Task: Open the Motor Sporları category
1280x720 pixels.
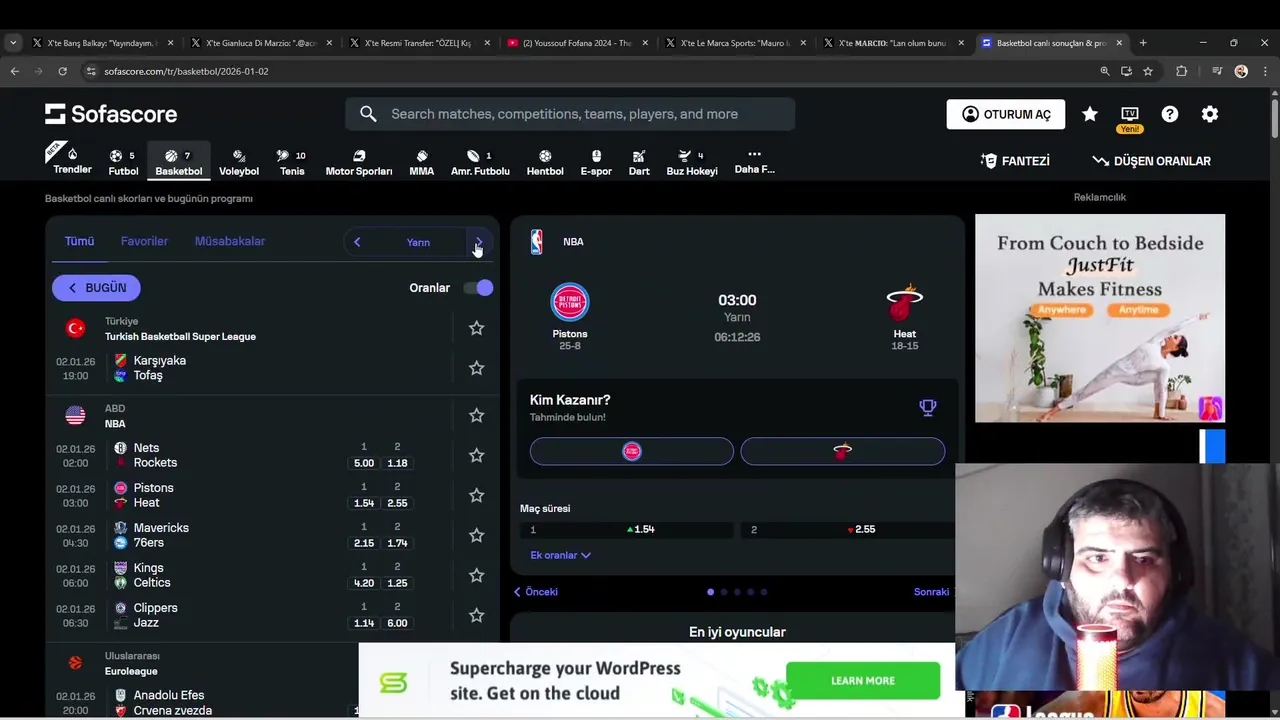Action: (x=359, y=162)
